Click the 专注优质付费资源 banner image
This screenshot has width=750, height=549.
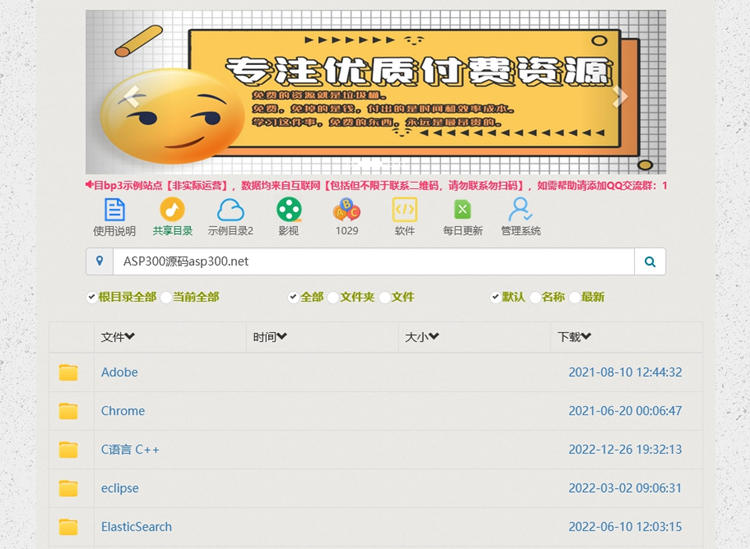(x=376, y=92)
